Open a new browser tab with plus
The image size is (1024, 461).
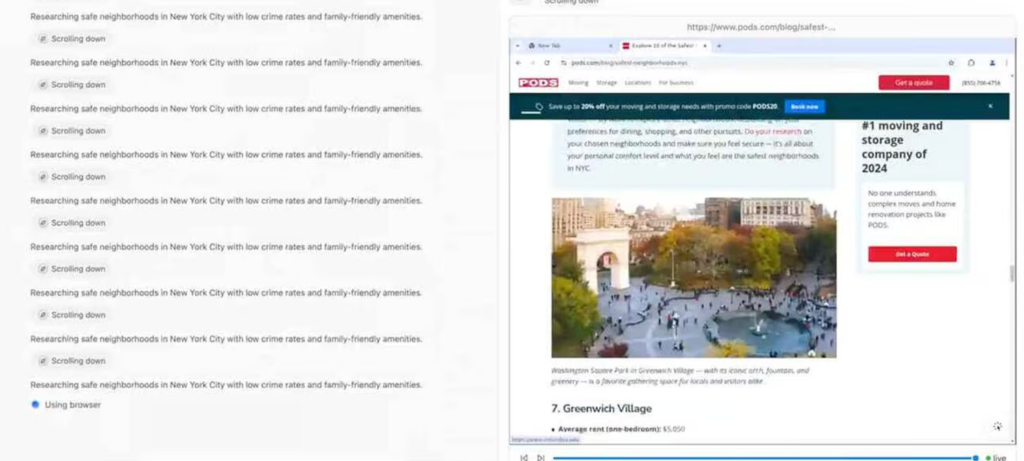coord(719,46)
